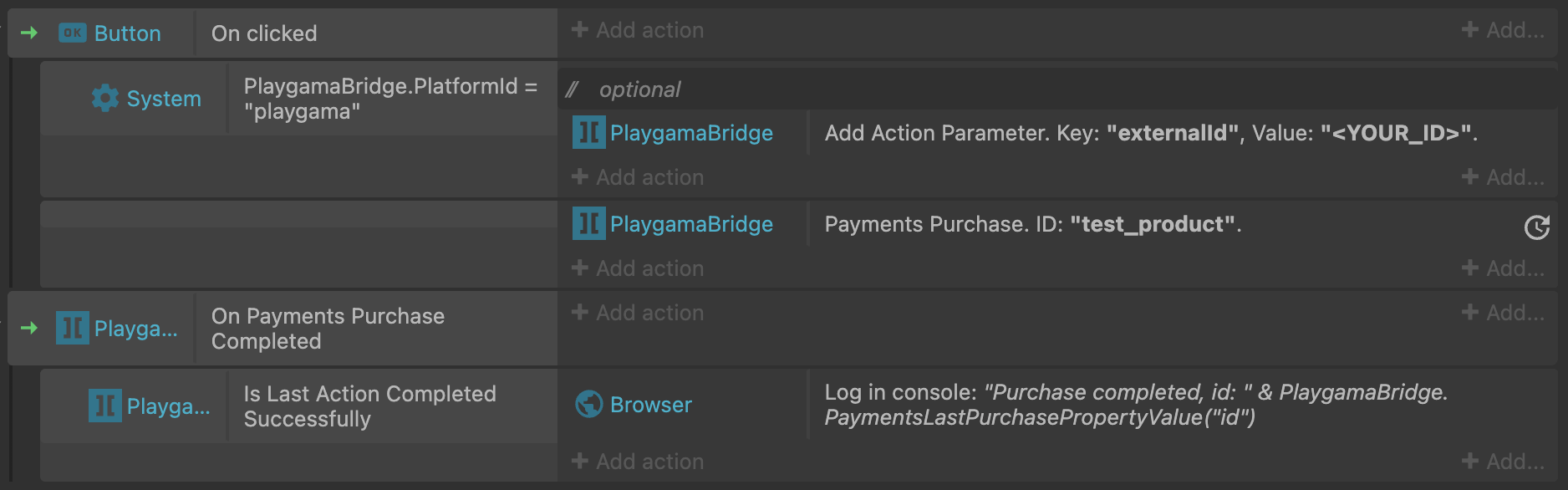Image resolution: width=1568 pixels, height=490 pixels.
Task: Select the PlaygamaBridge.PlatformId = "playgama" condition
Action: pyautogui.click(x=392, y=99)
